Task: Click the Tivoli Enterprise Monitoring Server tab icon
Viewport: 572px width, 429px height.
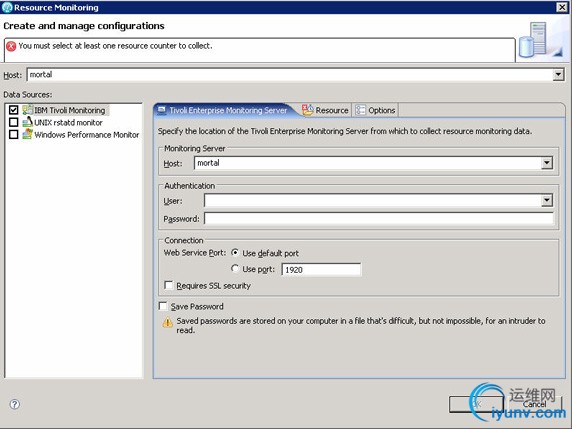Action: click(162, 110)
